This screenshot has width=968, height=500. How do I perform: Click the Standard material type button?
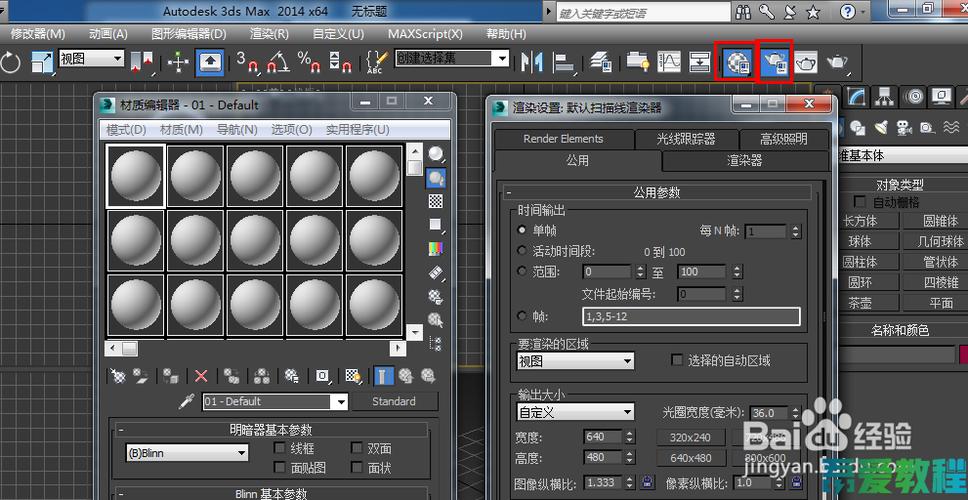394,401
